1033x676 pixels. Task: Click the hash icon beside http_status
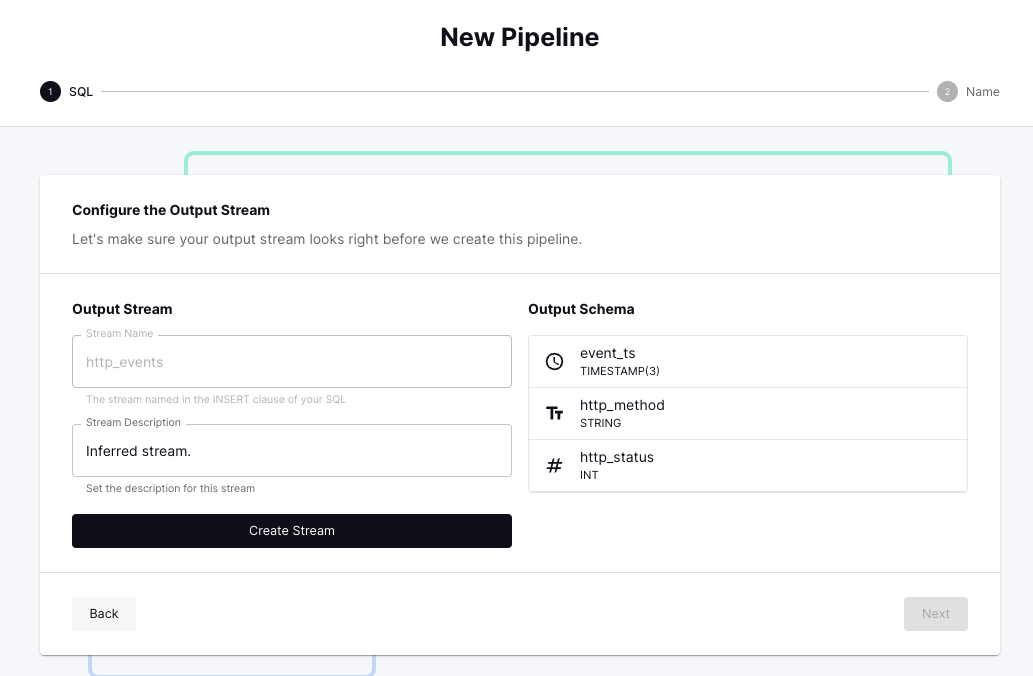pos(555,465)
